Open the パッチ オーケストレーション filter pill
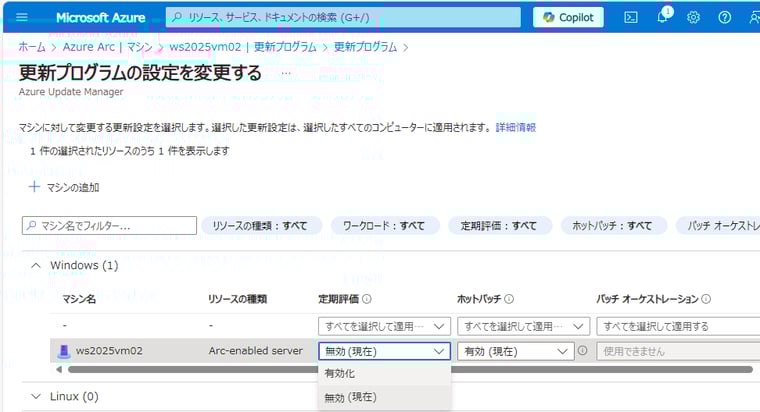The image size is (760, 412). (718, 225)
